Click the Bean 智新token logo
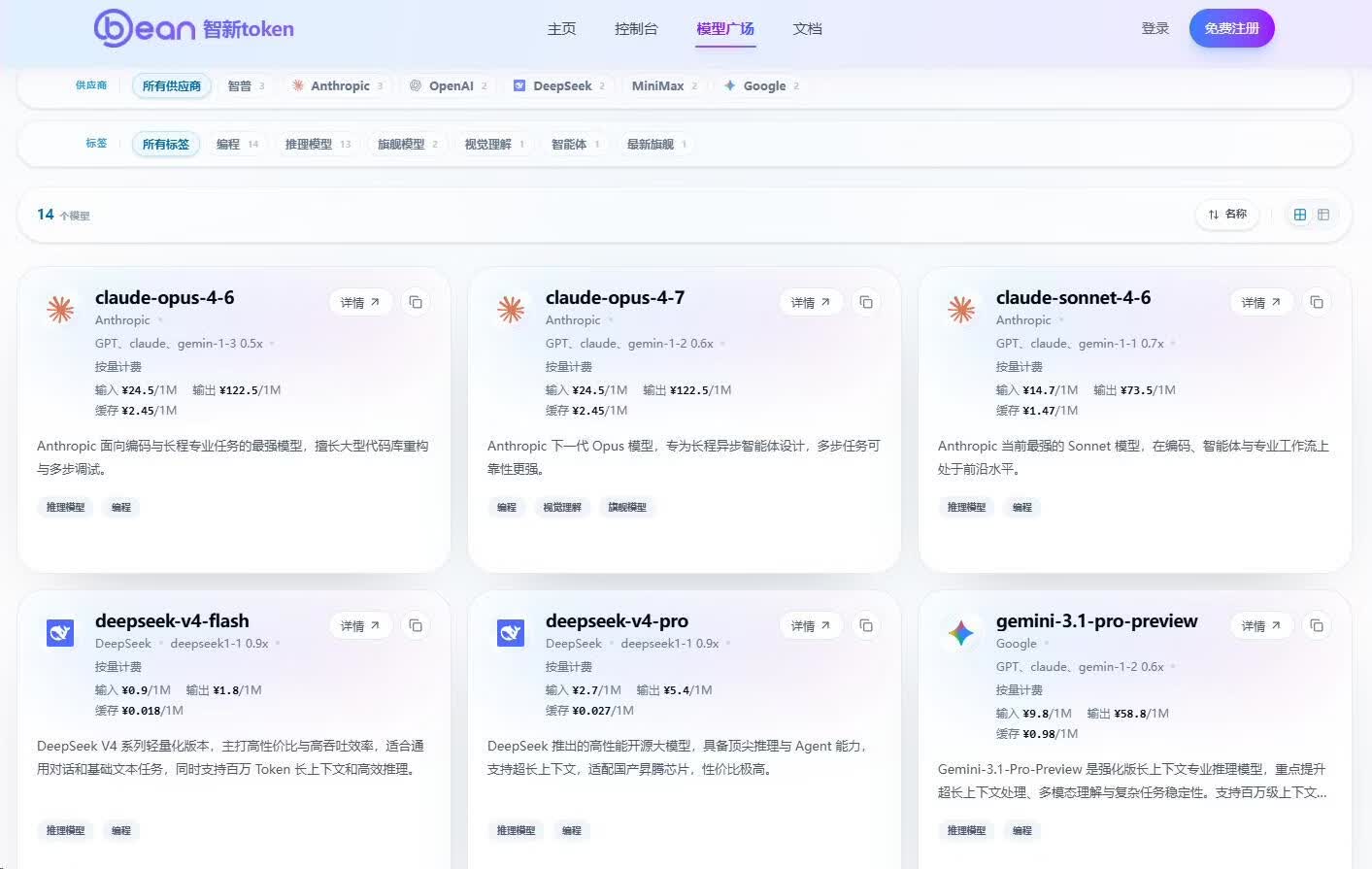 (x=193, y=28)
